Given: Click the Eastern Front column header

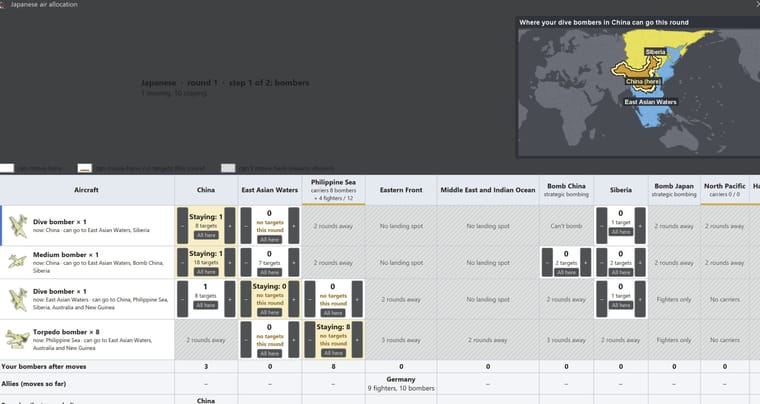Looking at the screenshot, I should (x=401, y=190).
